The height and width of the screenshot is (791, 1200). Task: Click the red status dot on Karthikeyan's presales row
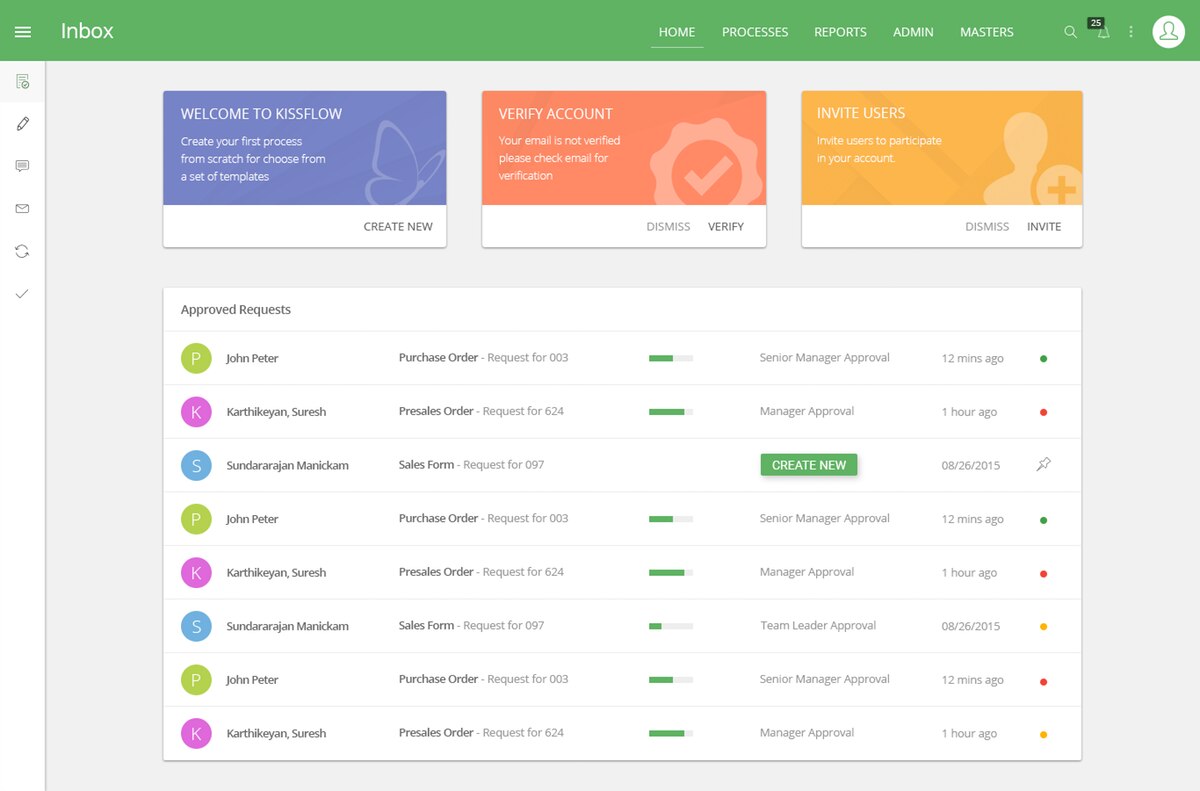point(1043,411)
